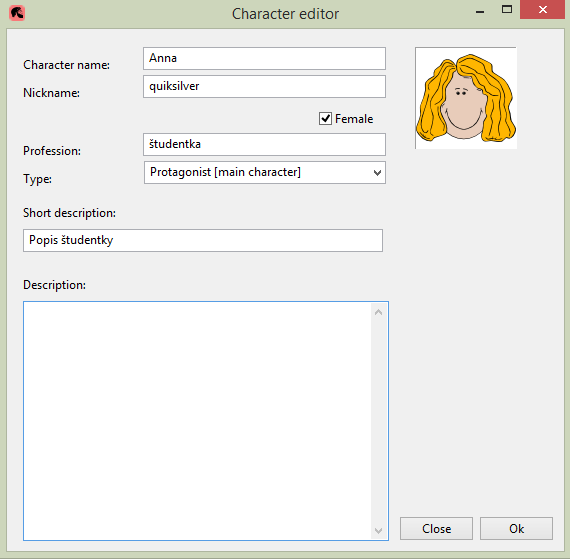The image size is (570, 559).
Task: Click the Description vertical scrollbar track
Action: 378,421
